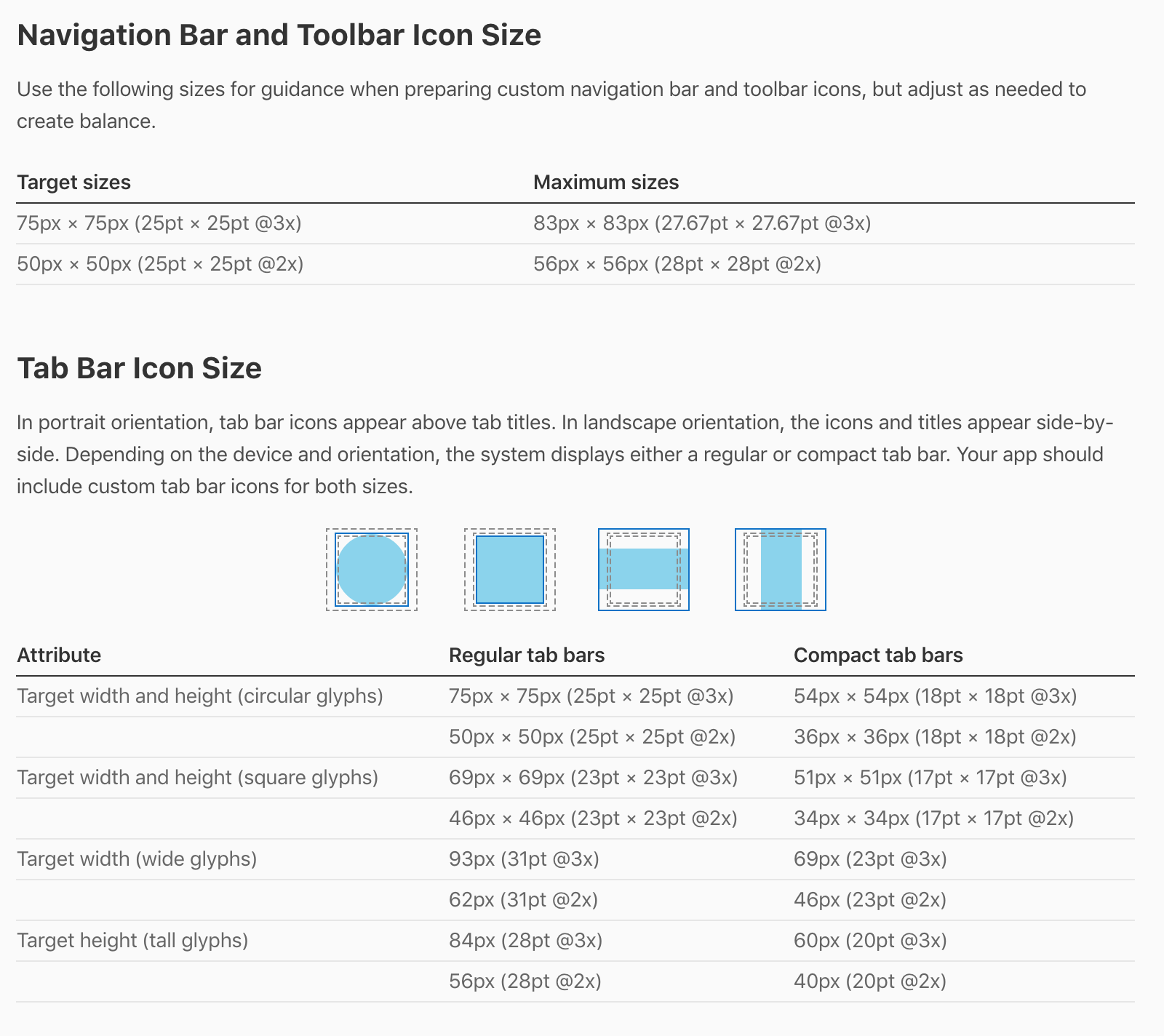The height and width of the screenshot is (1036, 1164).
Task: Select the Target width and height (circular glyphs) row label
Action: 200,696
